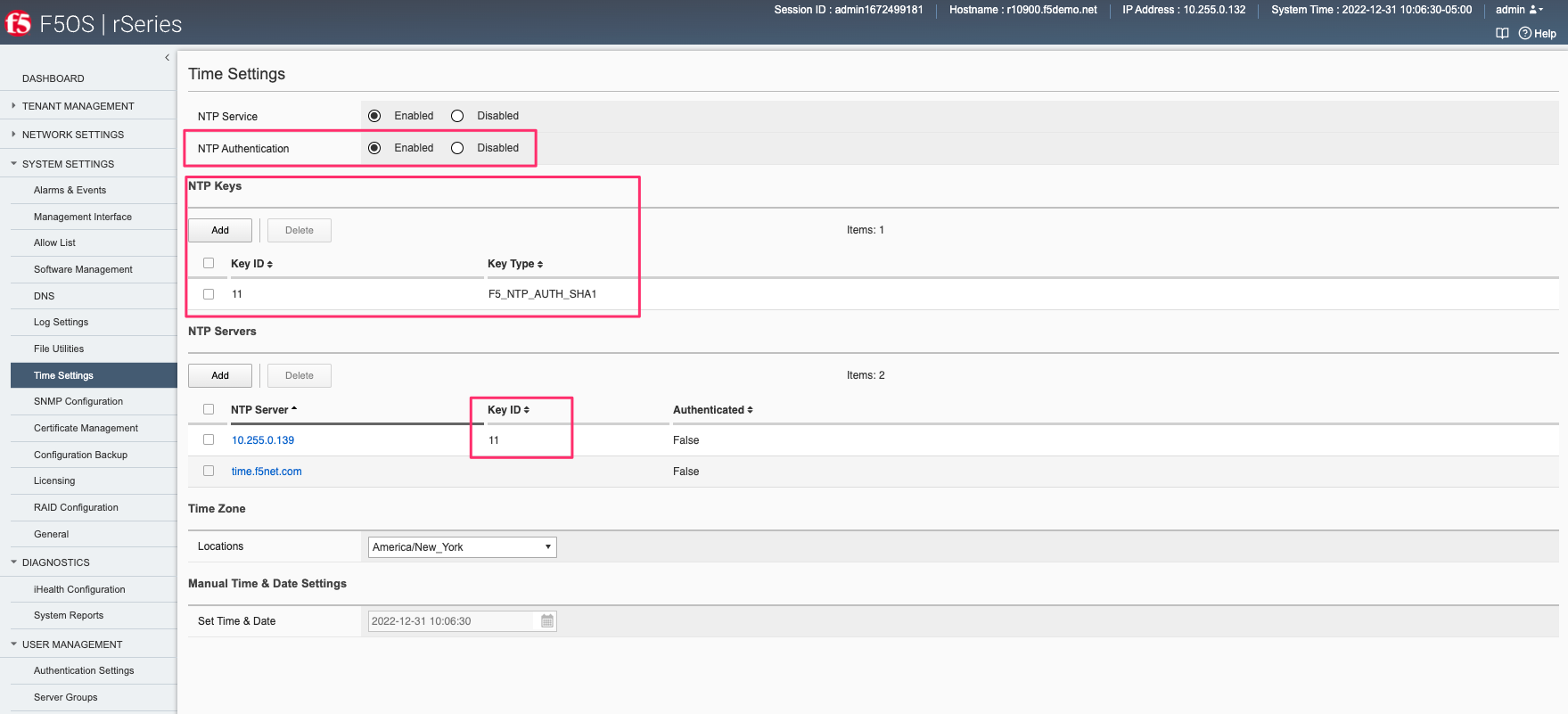Select Time Settings in the sidebar
Screen dimensions: 1568x714
[x=94, y=375]
